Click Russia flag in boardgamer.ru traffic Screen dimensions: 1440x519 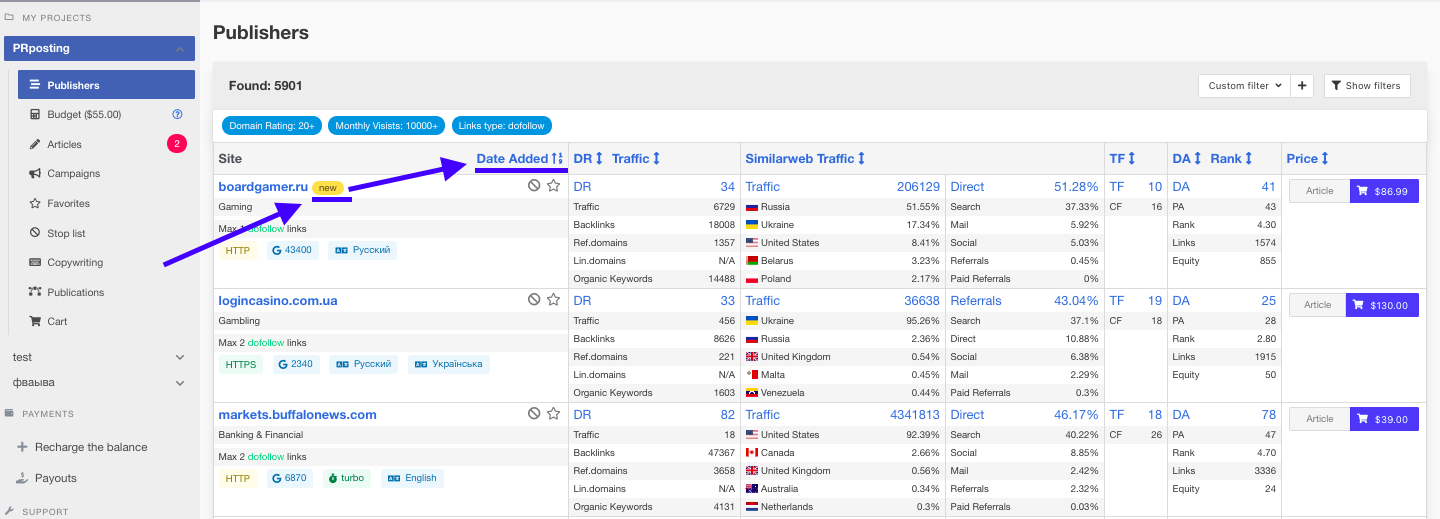click(752, 207)
